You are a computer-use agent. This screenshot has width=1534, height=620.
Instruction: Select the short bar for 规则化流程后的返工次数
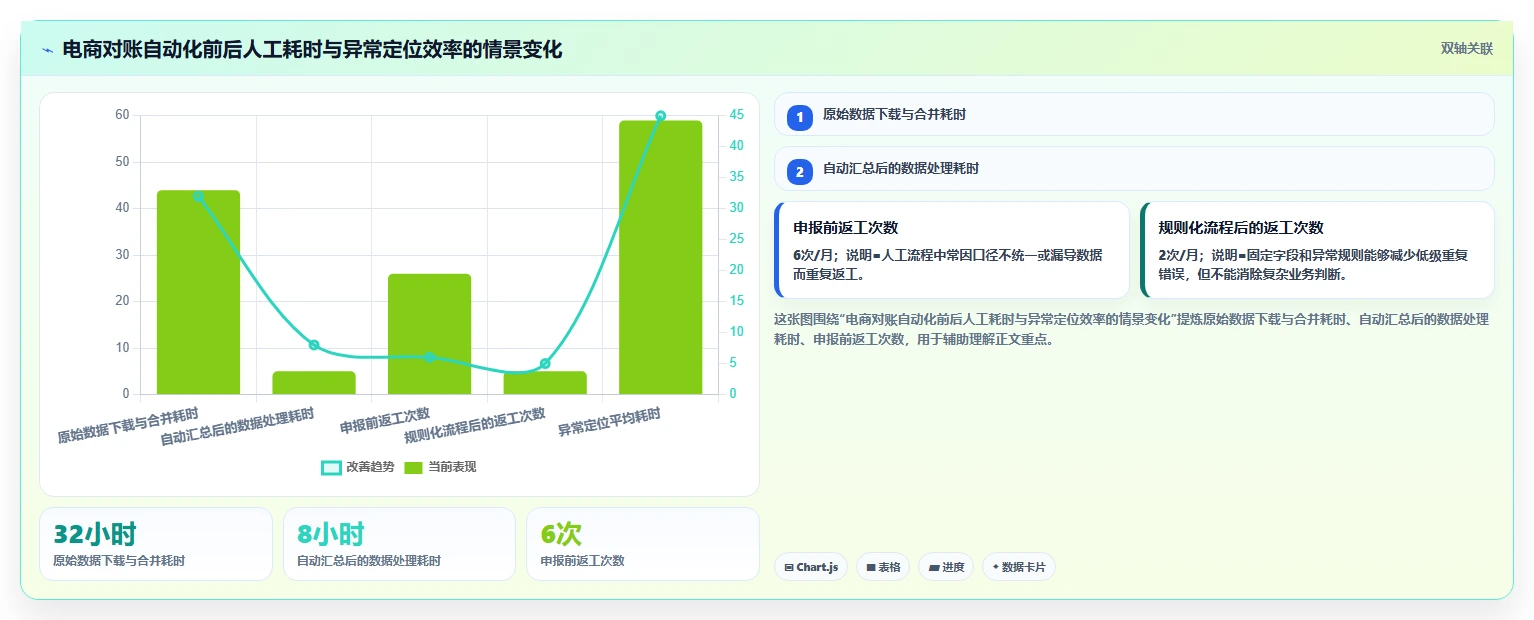click(545, 383)
